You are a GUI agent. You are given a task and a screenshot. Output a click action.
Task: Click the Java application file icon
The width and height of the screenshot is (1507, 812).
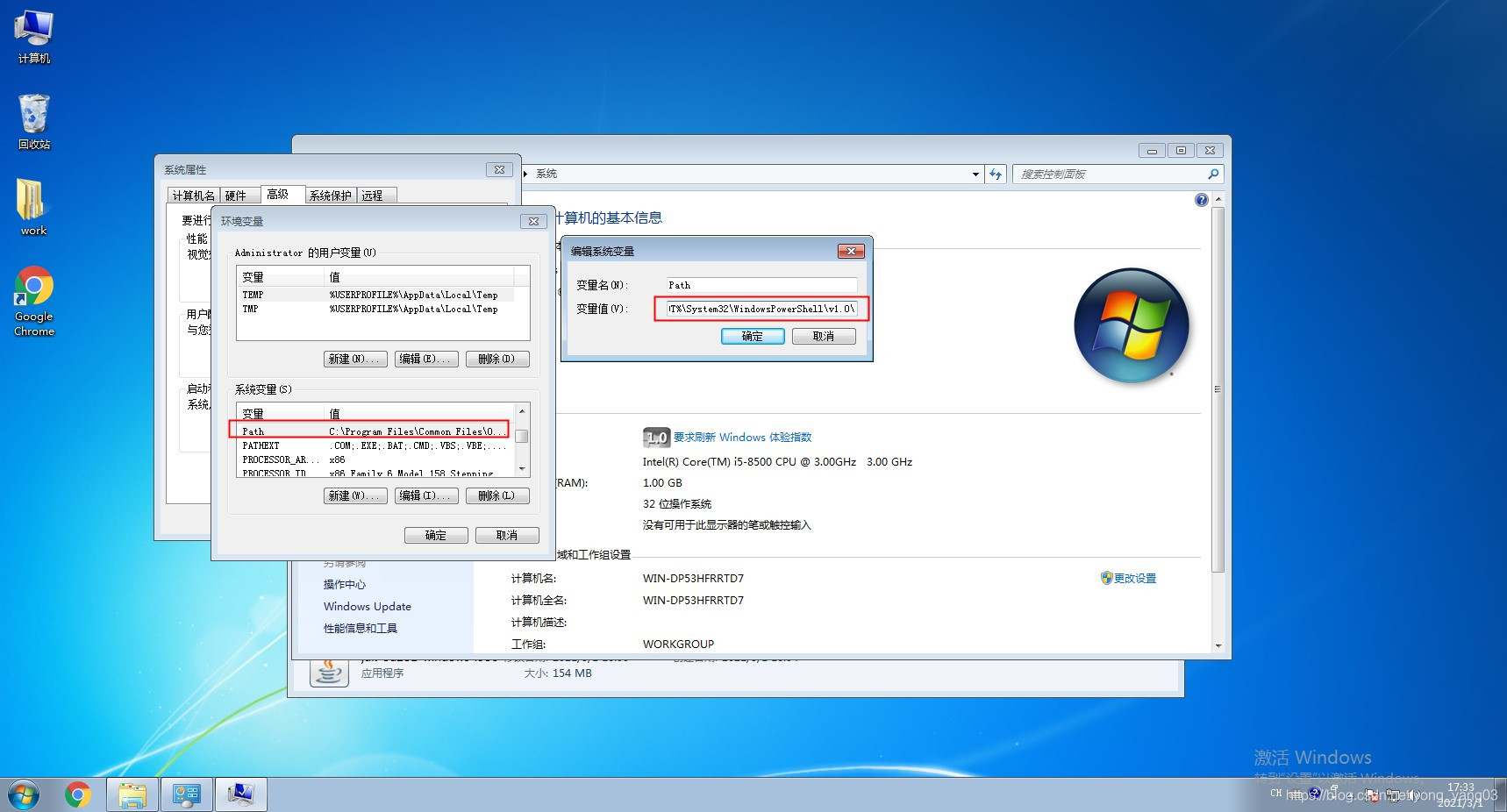click(x=330, y=673)
